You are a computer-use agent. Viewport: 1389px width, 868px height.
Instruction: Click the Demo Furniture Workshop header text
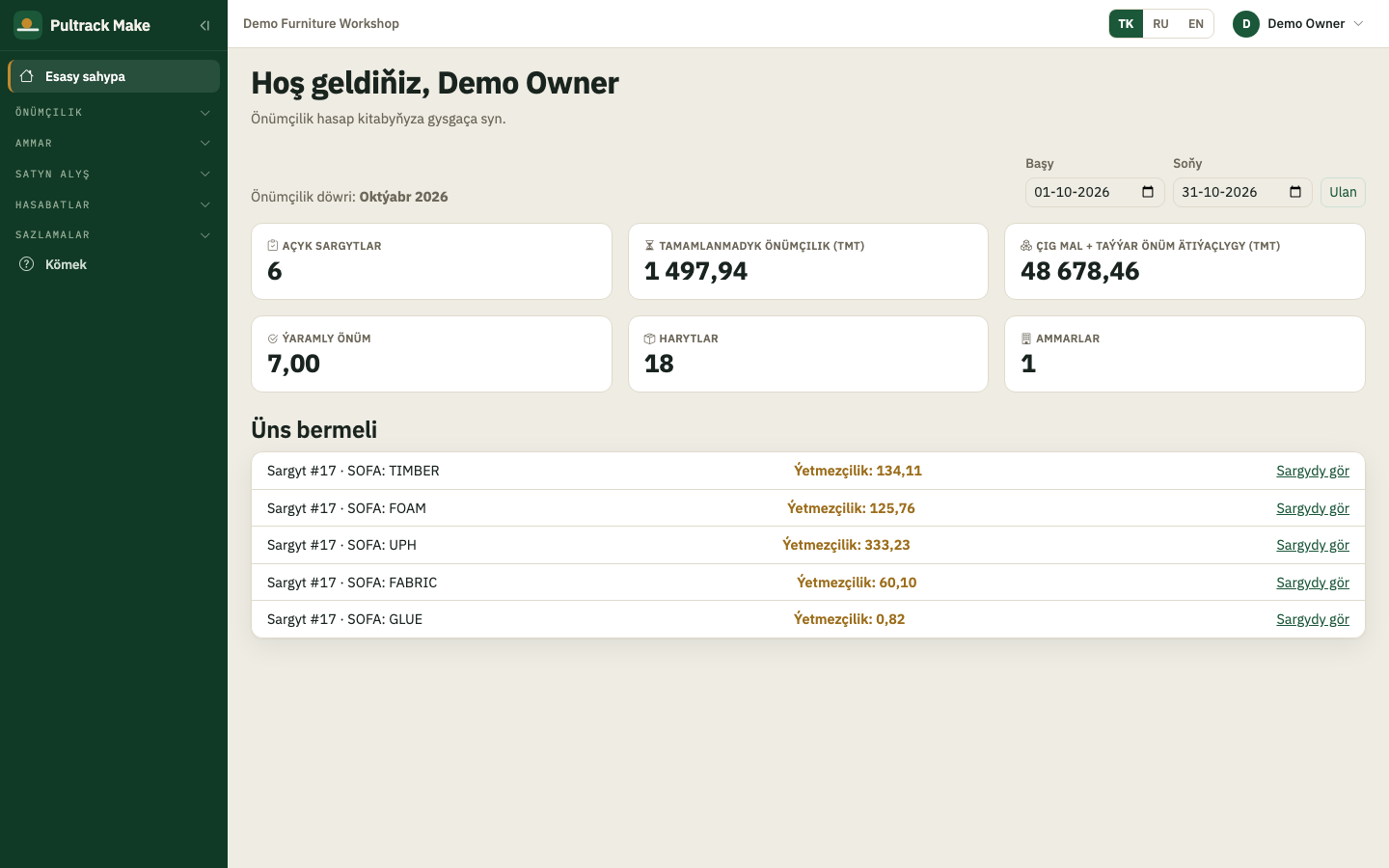pyautogui.click(x=321, y=24)
